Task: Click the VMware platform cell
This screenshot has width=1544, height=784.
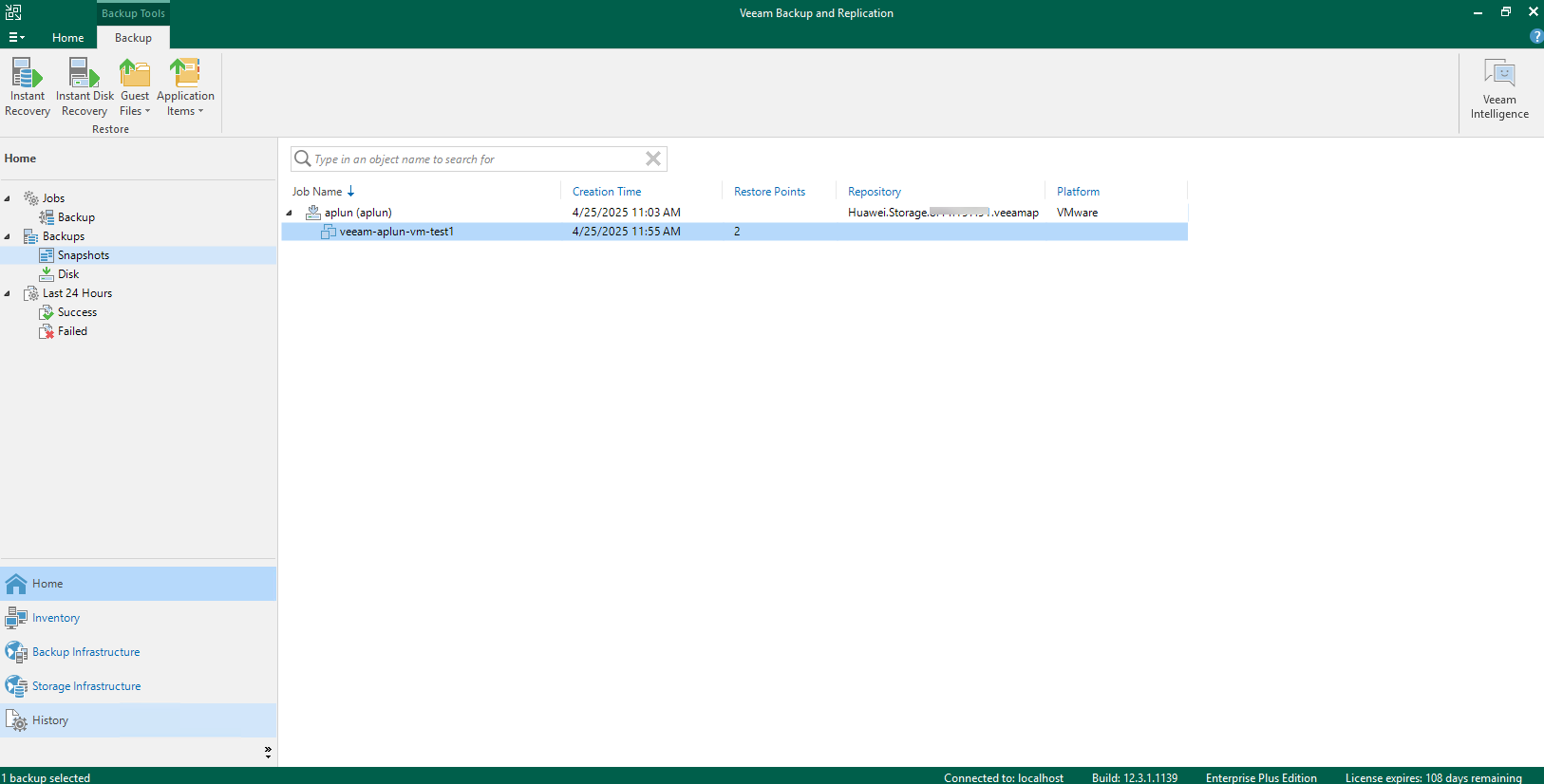Action: tap(1077, 213)
